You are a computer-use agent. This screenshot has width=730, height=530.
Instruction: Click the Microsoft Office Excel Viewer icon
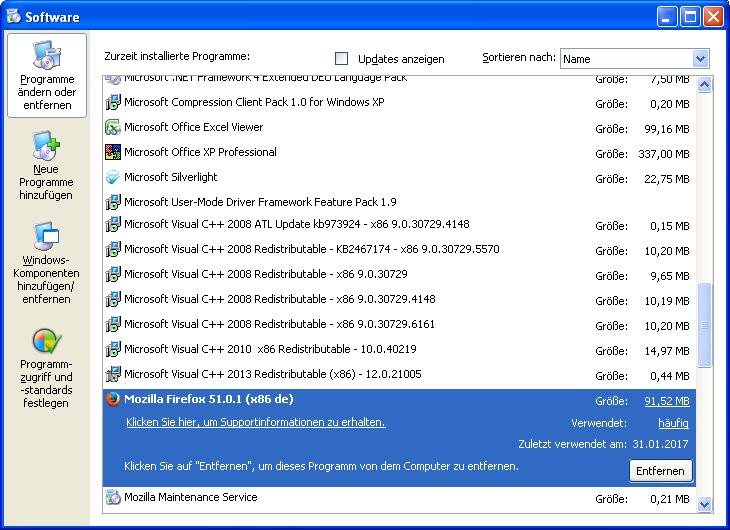click(113, 127)
